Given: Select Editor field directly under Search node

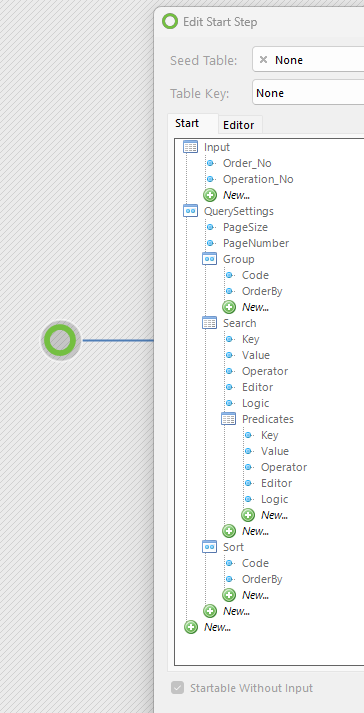Looking at the screenshot, I should coord(258,387).
